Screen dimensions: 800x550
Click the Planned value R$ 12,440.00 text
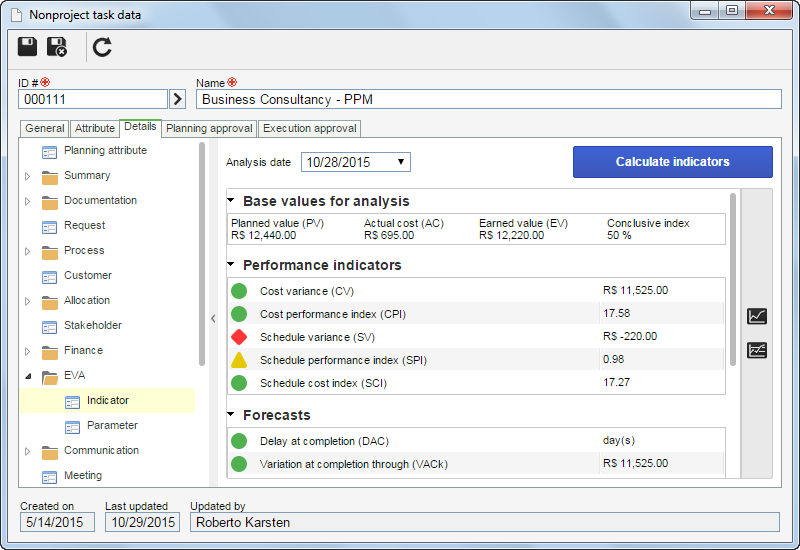click(263, 235)
